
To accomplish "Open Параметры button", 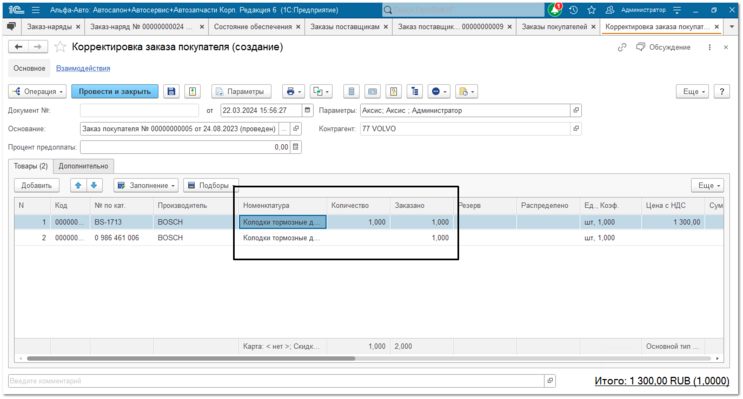I will point(241,91).
